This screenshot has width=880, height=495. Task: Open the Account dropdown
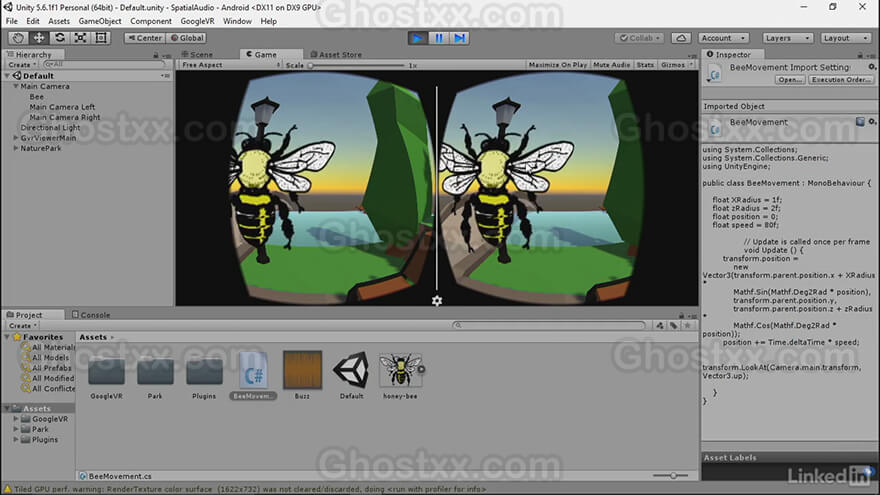[x=723, y=38]
